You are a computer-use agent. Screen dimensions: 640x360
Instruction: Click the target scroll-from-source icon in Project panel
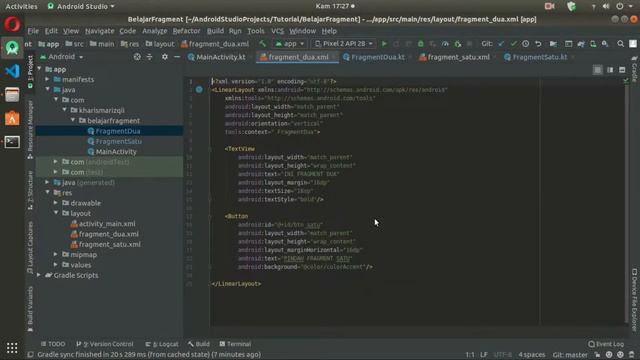[137, 57]
